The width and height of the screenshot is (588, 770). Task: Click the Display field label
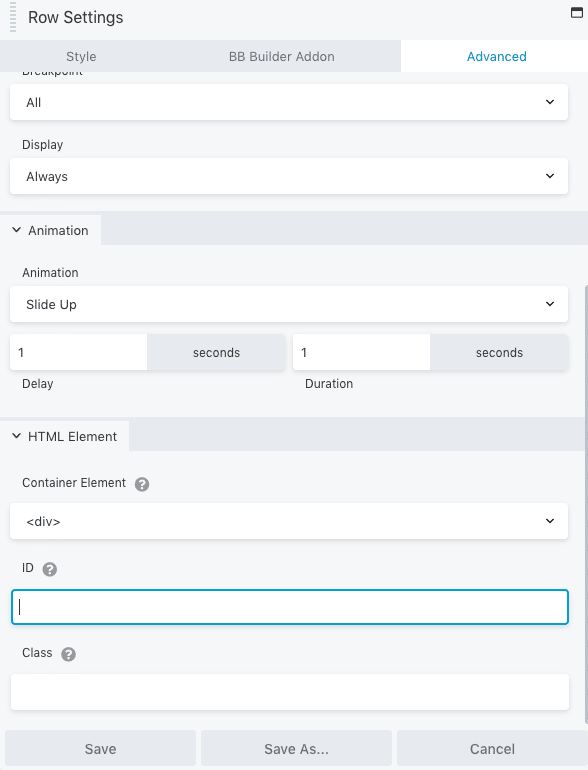[x=43, y=145]
